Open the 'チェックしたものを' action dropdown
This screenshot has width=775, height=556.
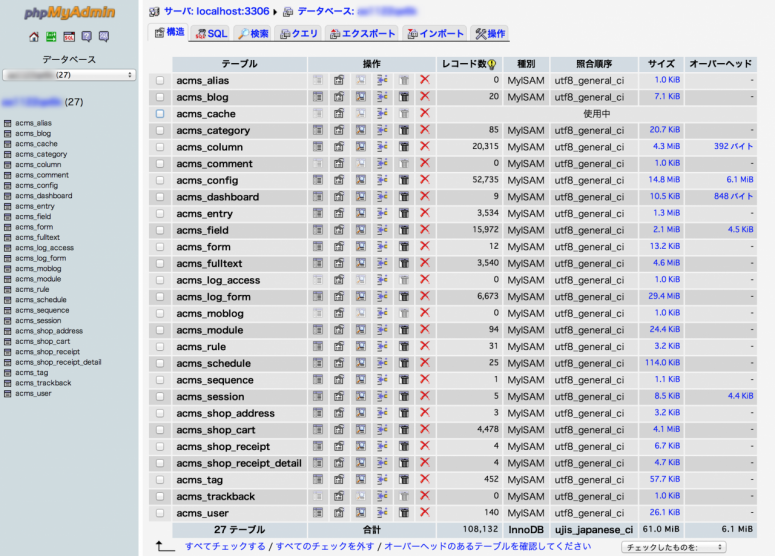coord(673,547)
